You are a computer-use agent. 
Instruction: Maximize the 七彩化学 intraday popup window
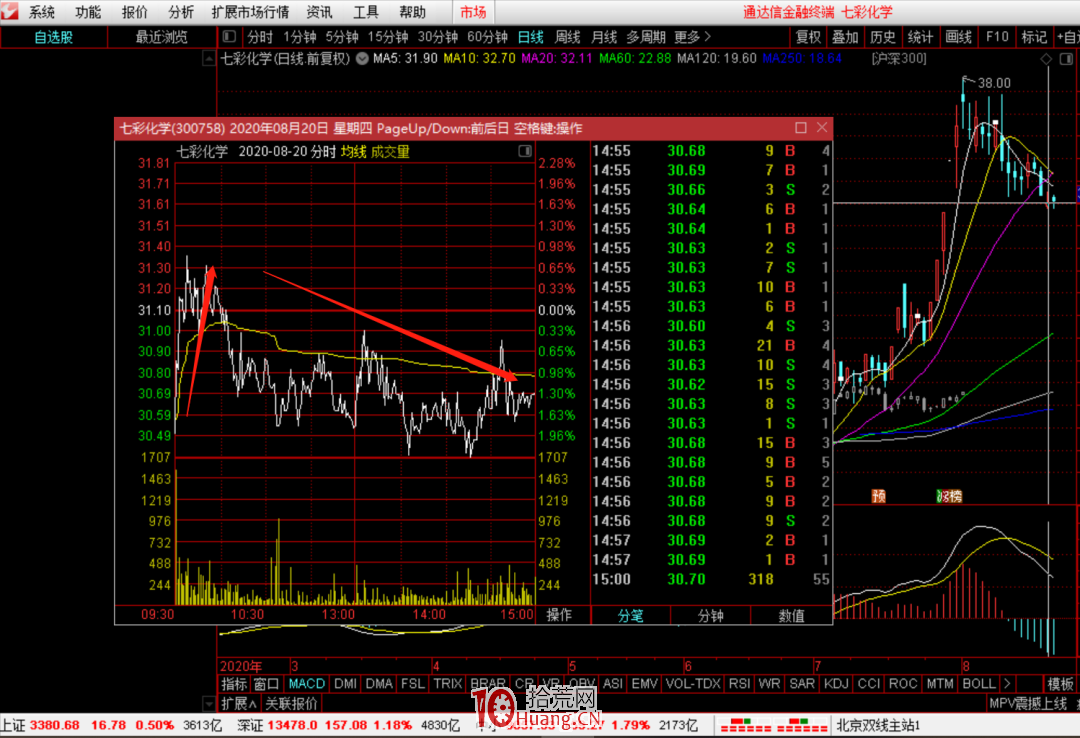coord(800,127)
